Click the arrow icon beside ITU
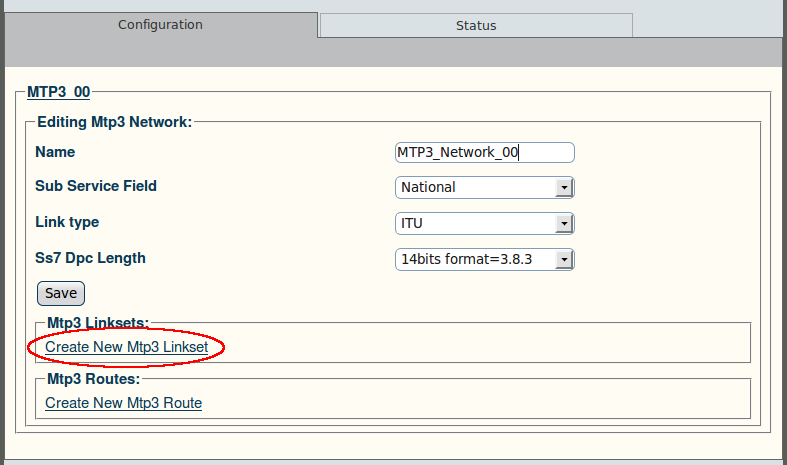Image resolution: width=787 pixels, height=465 pixels. pyautogui.click(x=564, y=224)
